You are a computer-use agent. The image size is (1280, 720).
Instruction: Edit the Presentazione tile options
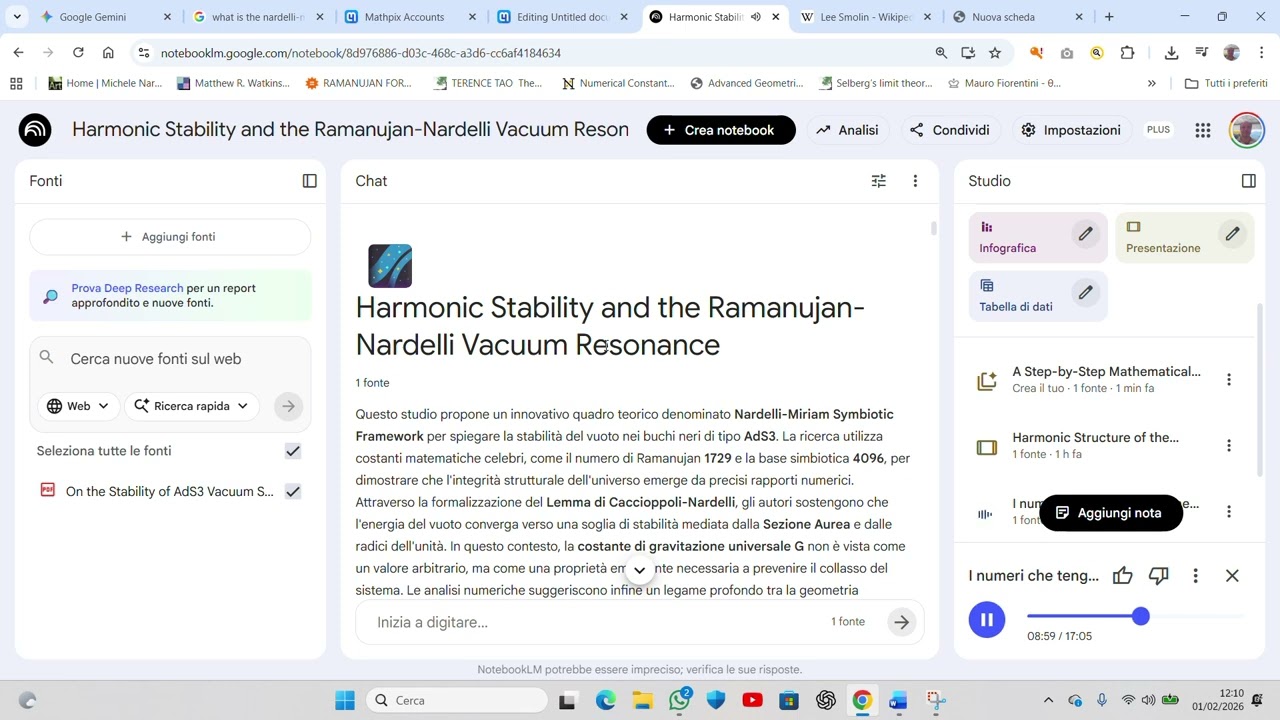click(x=1232, y=234)
